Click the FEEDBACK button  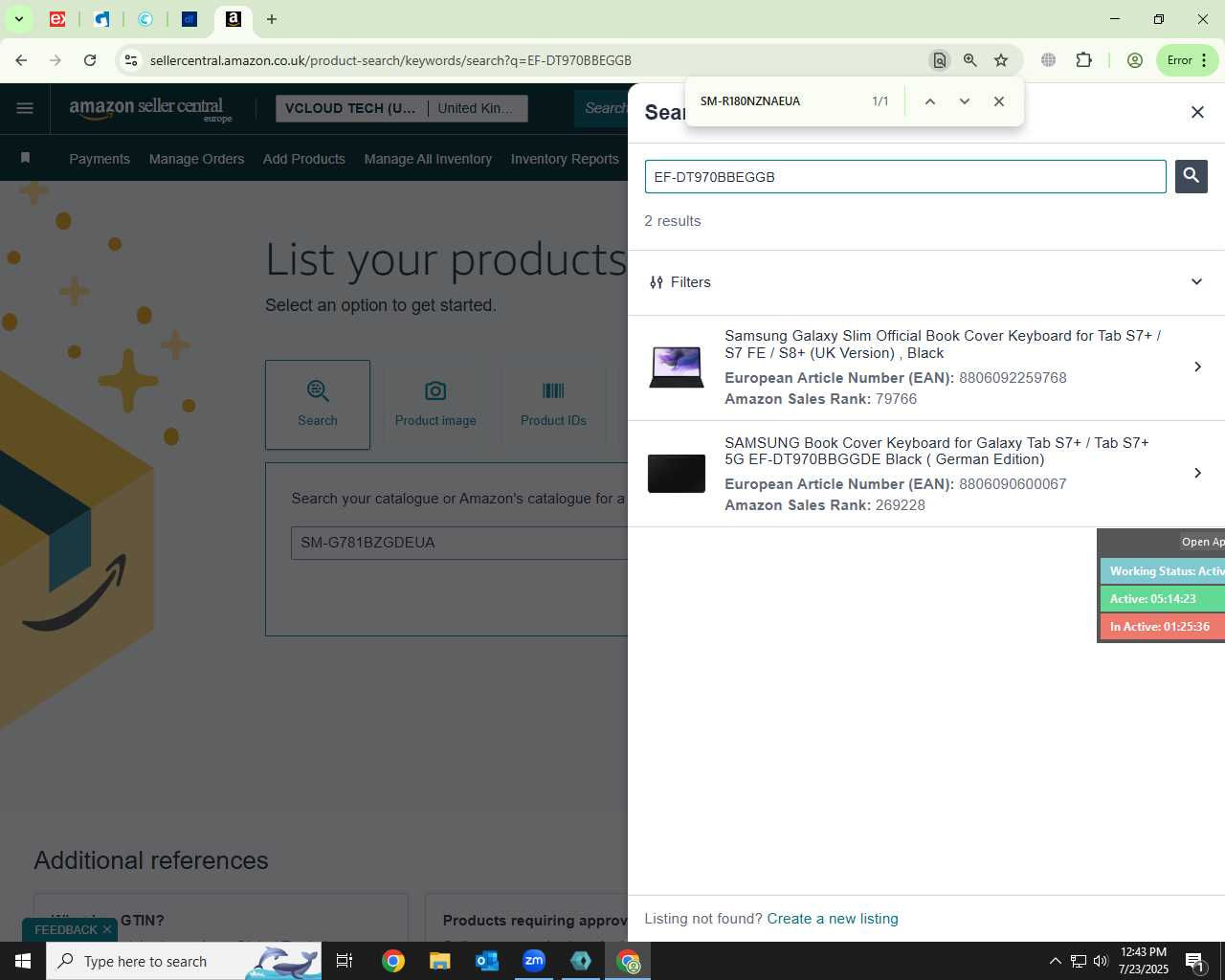click(66, 930)
